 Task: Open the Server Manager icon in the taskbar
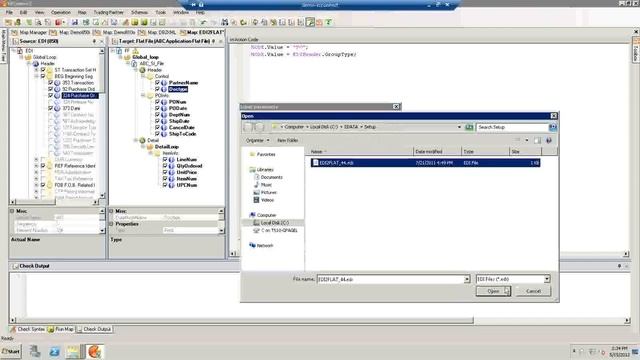(x=35, y=351)
